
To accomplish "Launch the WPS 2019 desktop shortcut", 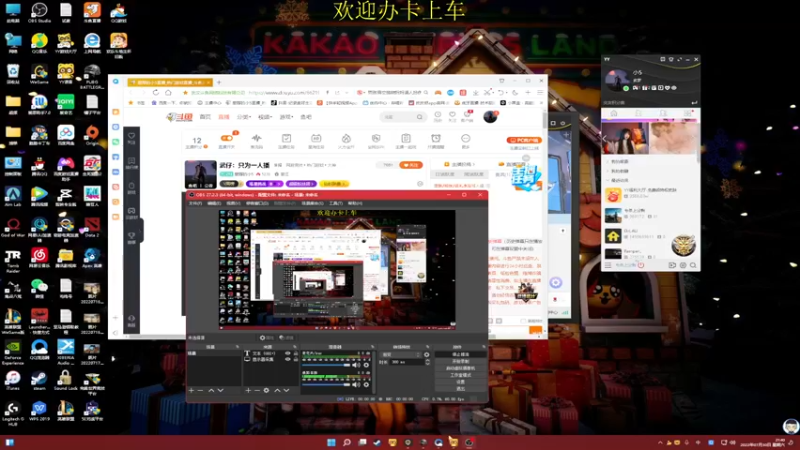I will (39, 411).
